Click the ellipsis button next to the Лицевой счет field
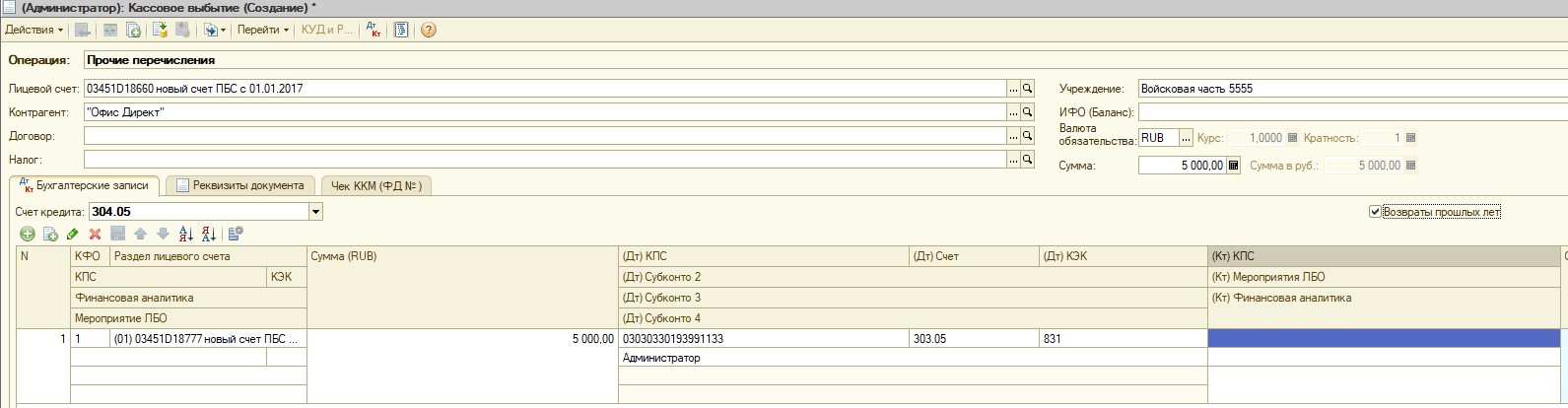Image resolution: width=1568 pixels, height=408 pixels. (x=1012, y=89)
